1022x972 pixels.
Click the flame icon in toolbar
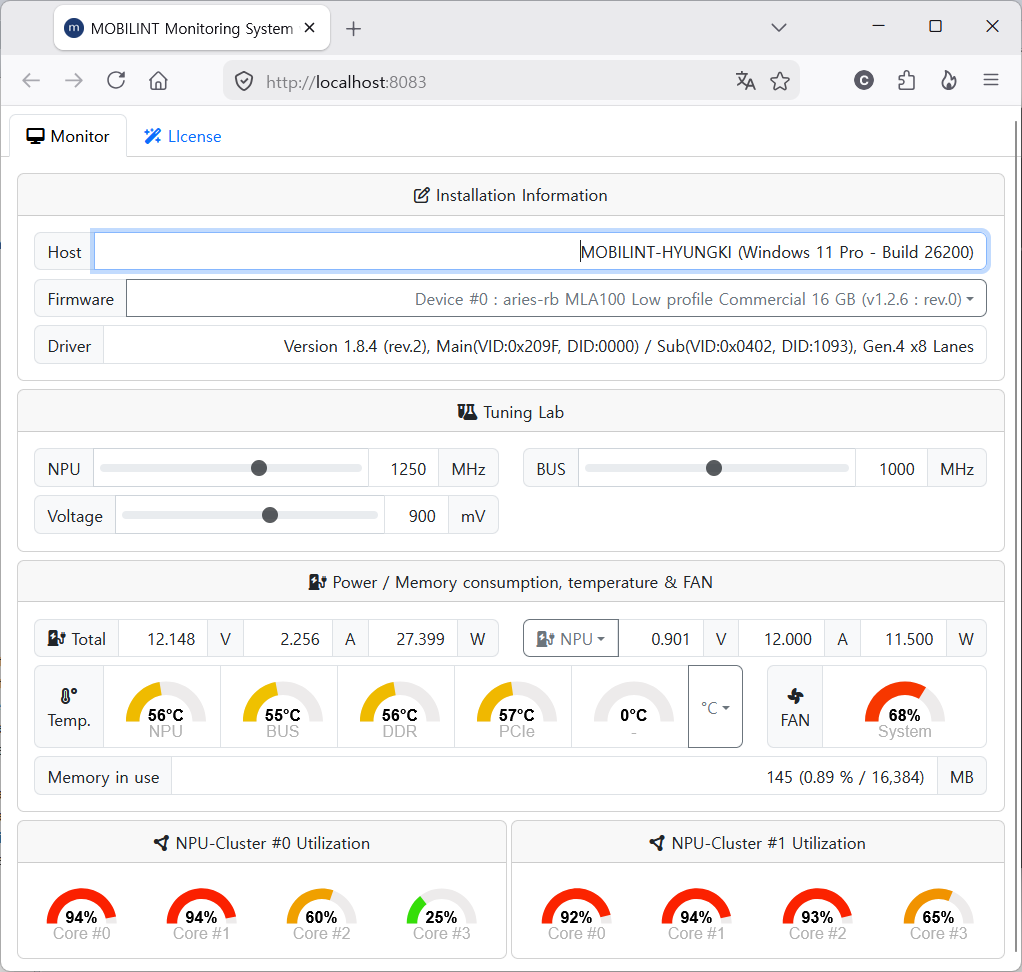point(948,80)
